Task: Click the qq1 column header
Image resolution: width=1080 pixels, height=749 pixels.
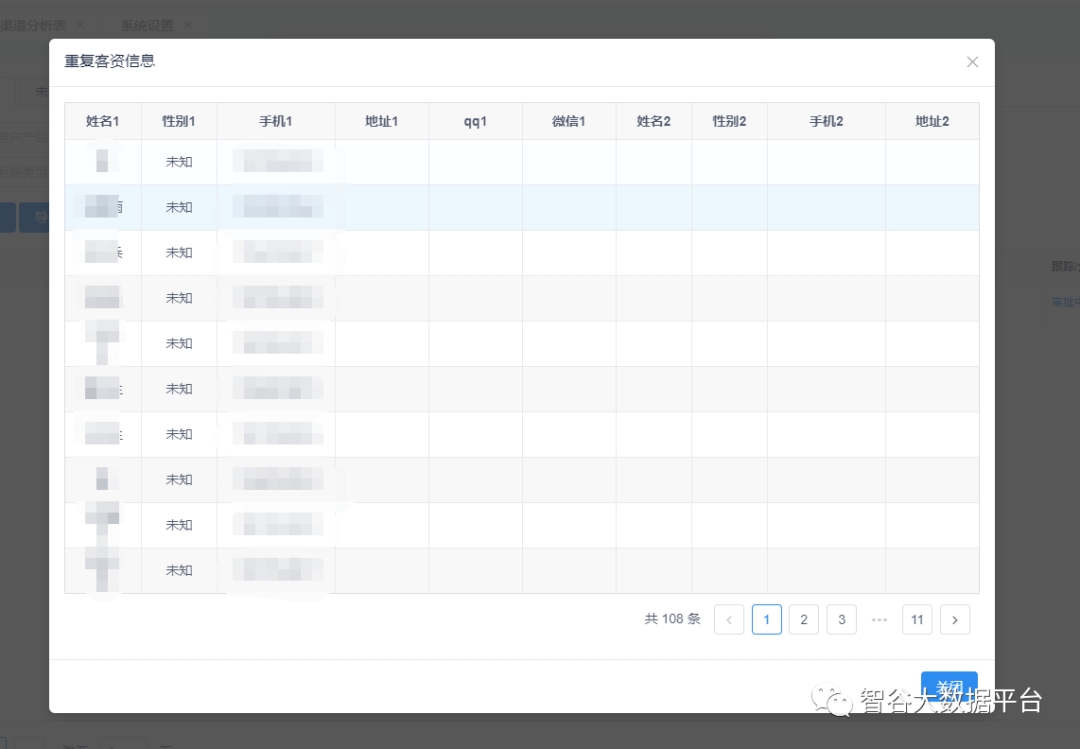Action: pos(475,121)
